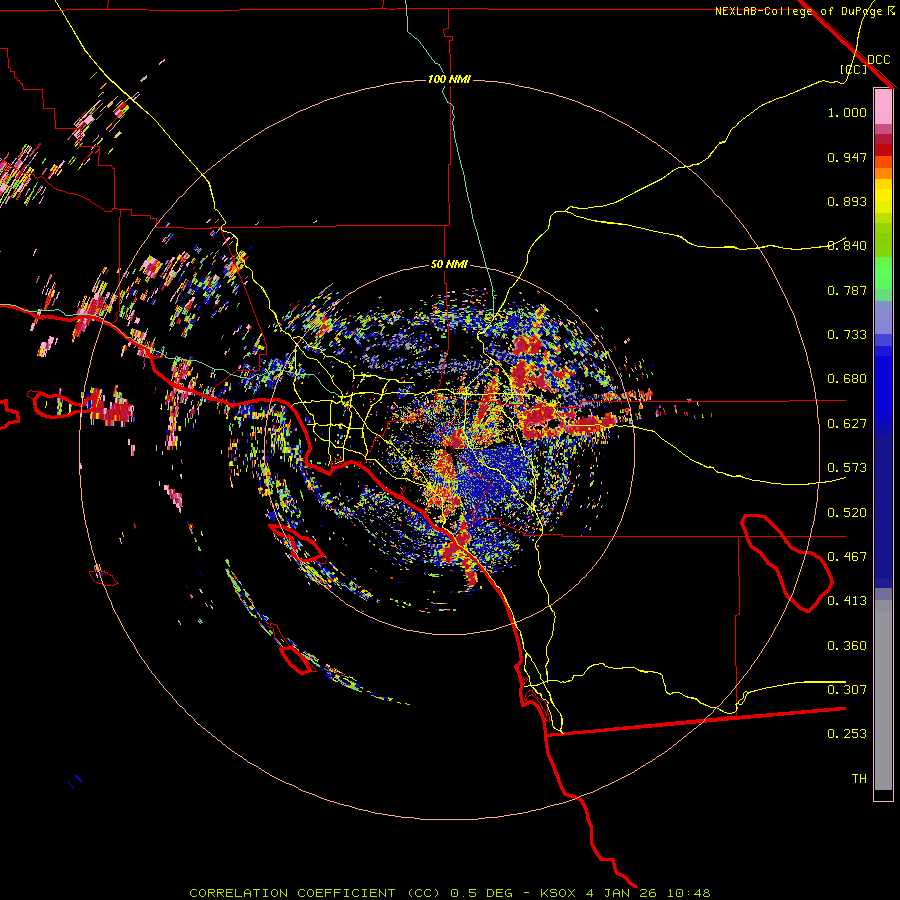This screenshot has width=900, height=900.
Task: Click the [CC] label above the color bar
Action: pos(854,69)
